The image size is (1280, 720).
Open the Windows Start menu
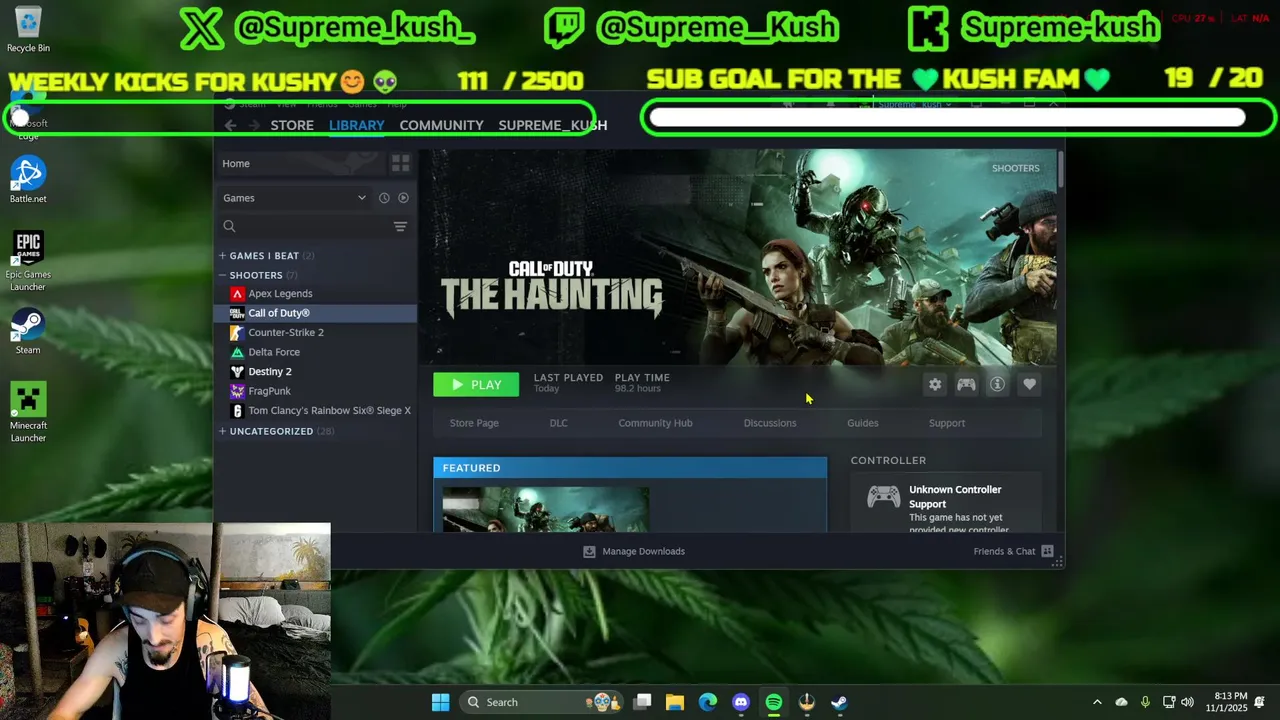point(440,702)
